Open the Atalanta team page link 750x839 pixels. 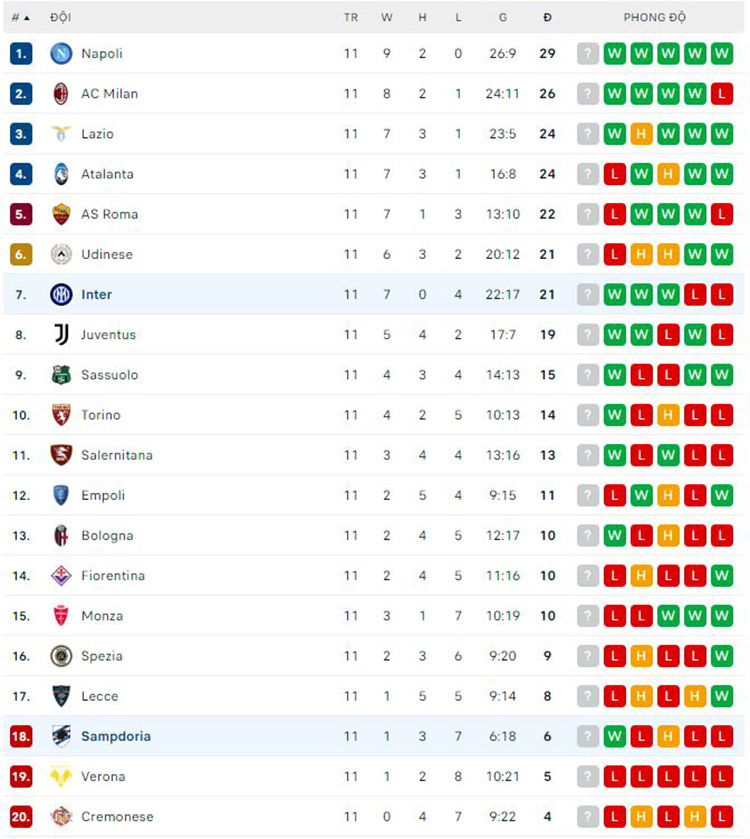[107, 174]
